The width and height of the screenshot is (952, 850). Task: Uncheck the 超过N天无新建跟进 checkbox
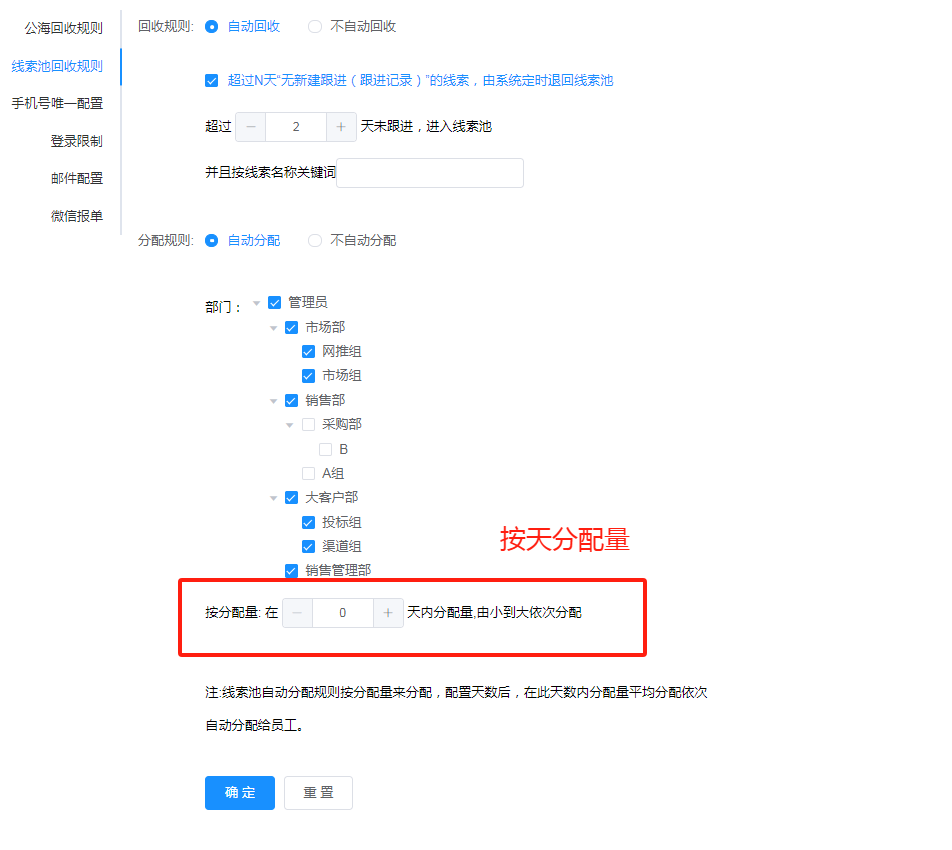(211, 81)
